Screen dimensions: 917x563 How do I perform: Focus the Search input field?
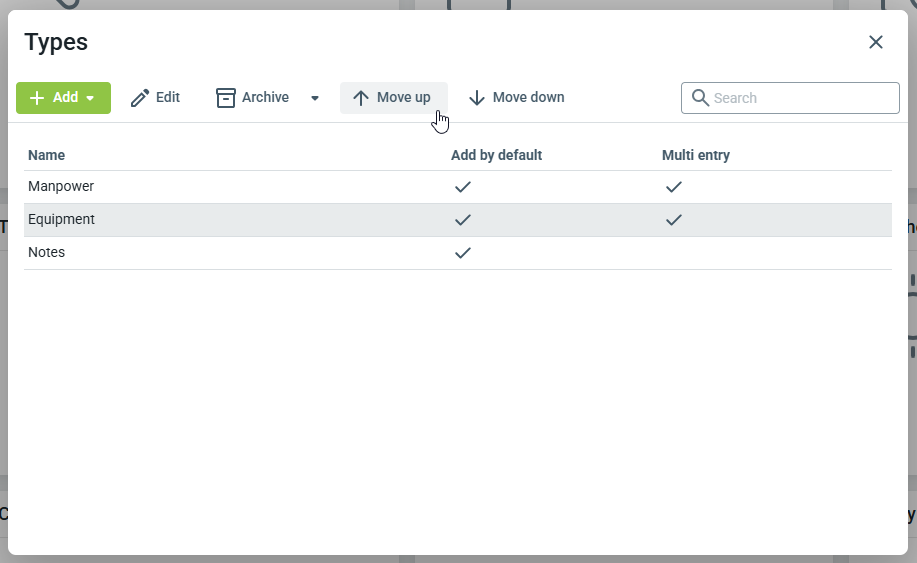click(x=800, y=98)
